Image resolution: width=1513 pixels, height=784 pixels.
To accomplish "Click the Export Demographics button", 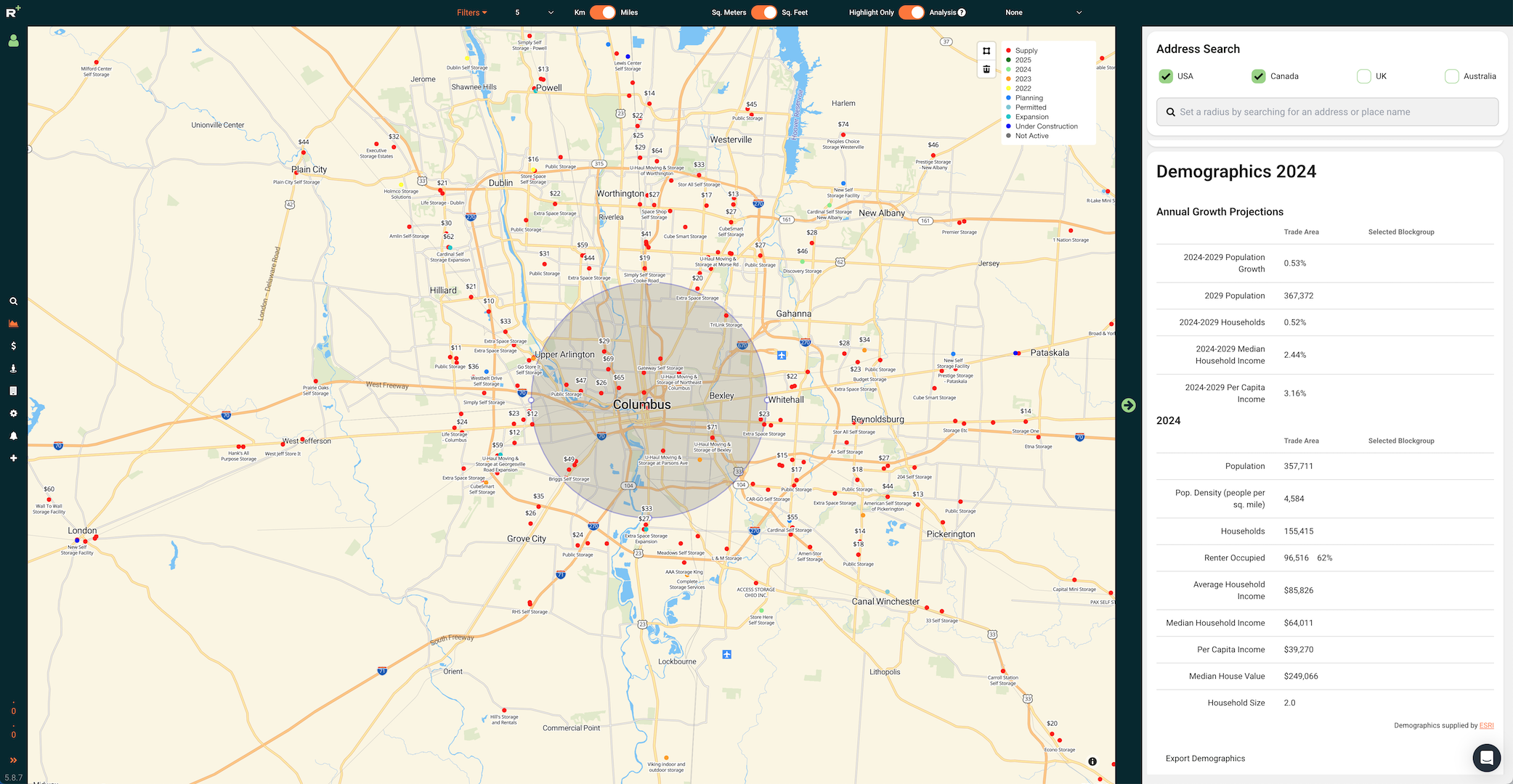I will 1205,759.
